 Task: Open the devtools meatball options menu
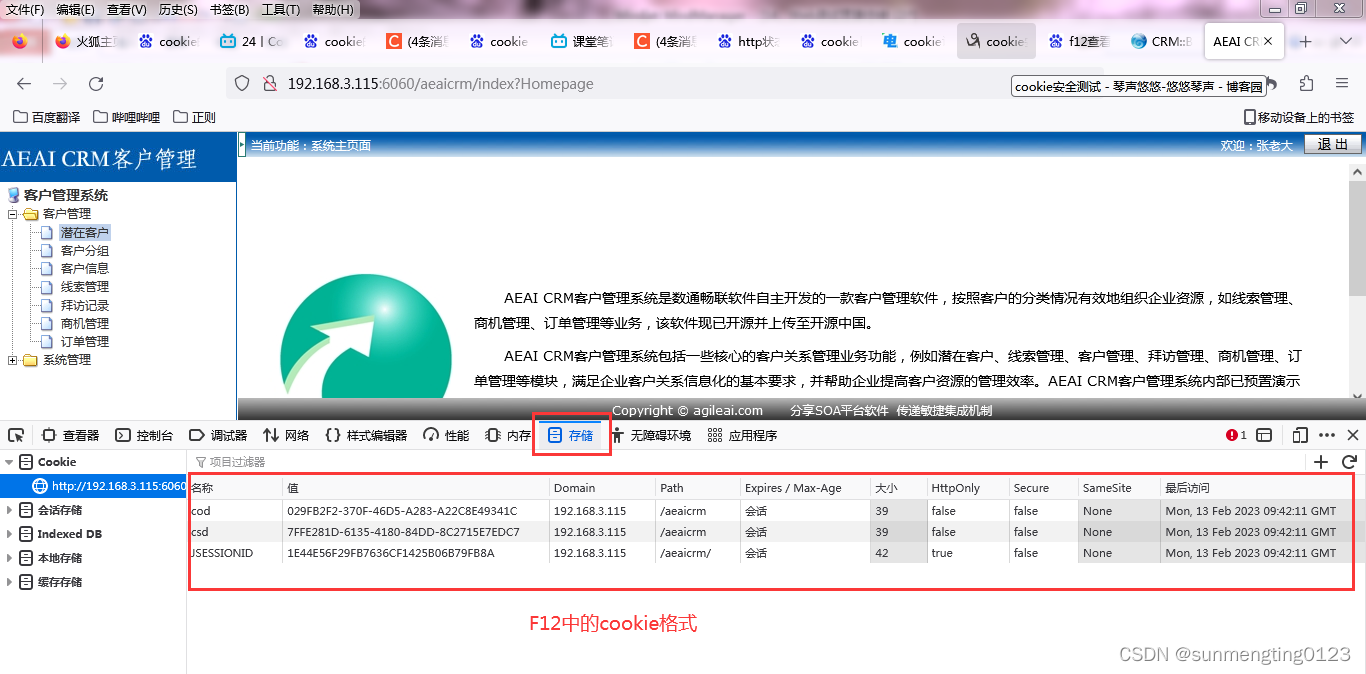(x=1327, y=434)
